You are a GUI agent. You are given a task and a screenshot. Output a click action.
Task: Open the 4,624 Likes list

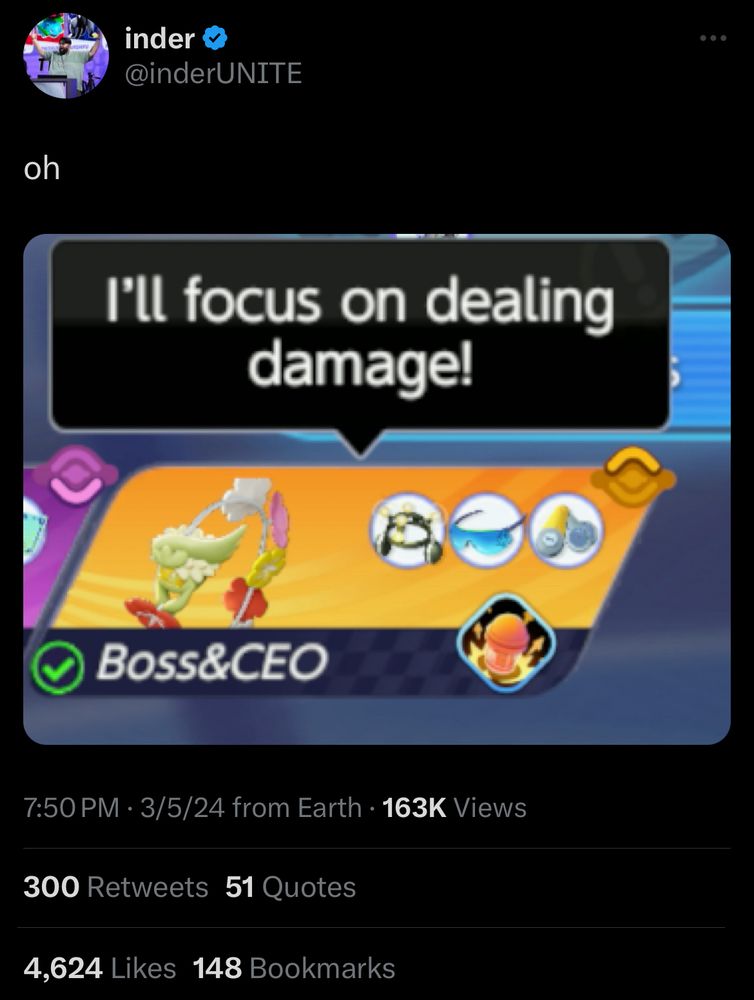pos(100,968)
